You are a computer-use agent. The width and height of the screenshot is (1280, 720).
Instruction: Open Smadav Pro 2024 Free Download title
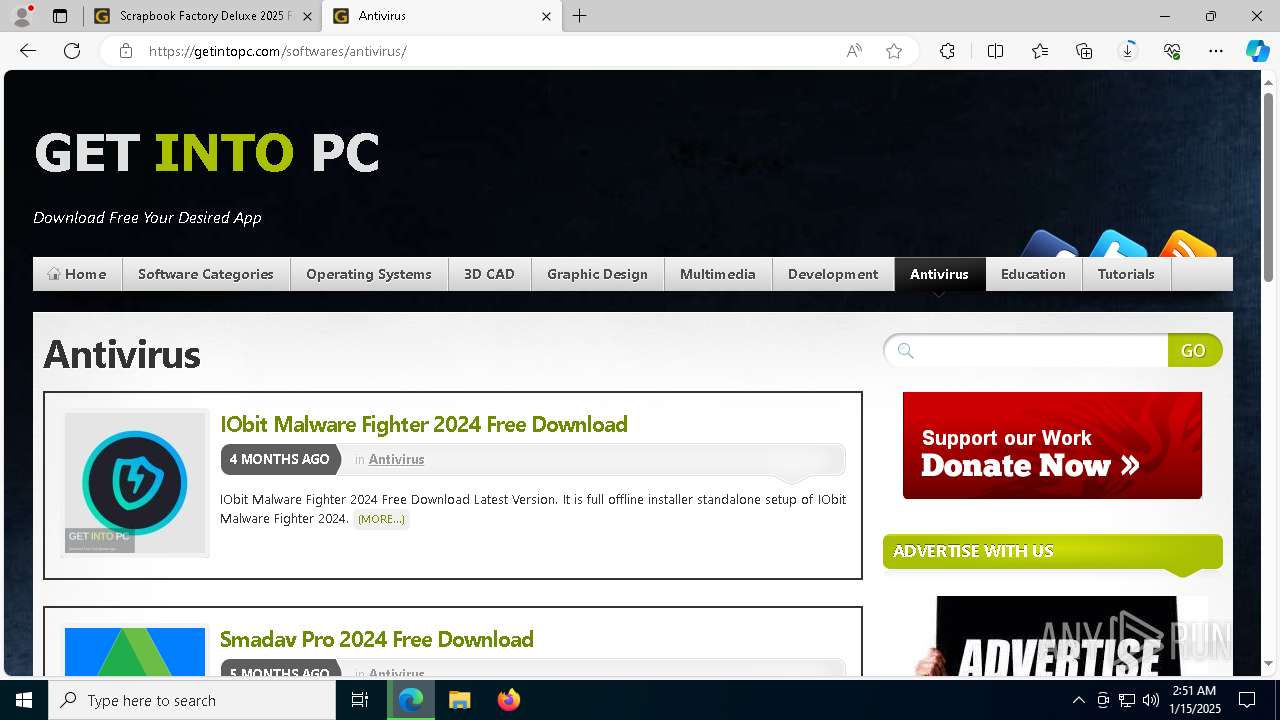[x=377, y=639]
